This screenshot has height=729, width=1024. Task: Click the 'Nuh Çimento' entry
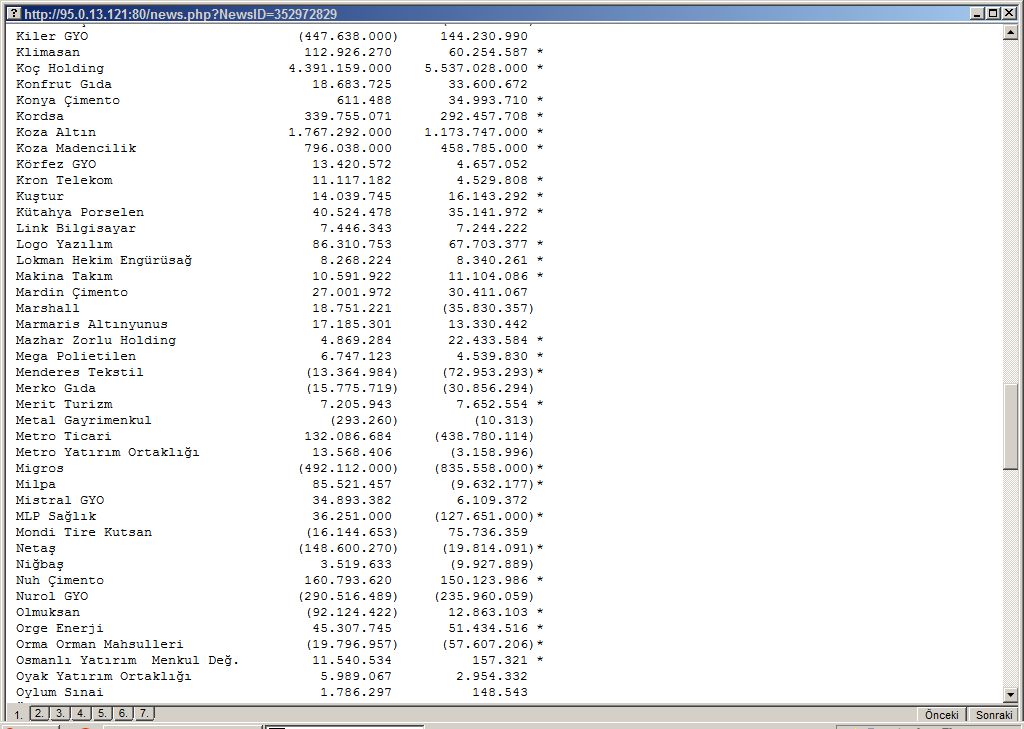click(60, 581)
